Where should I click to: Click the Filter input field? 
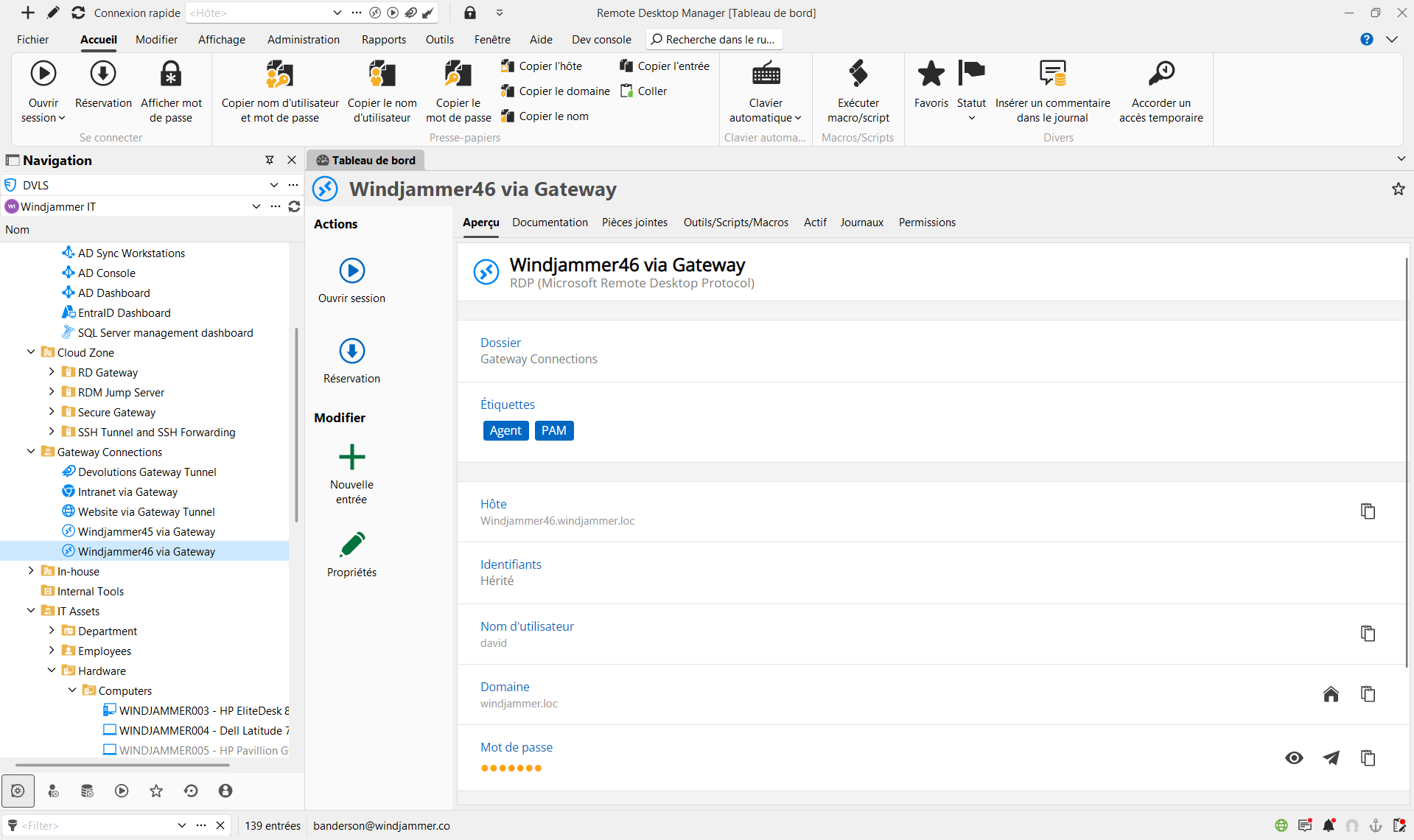[x=96, y=825]
